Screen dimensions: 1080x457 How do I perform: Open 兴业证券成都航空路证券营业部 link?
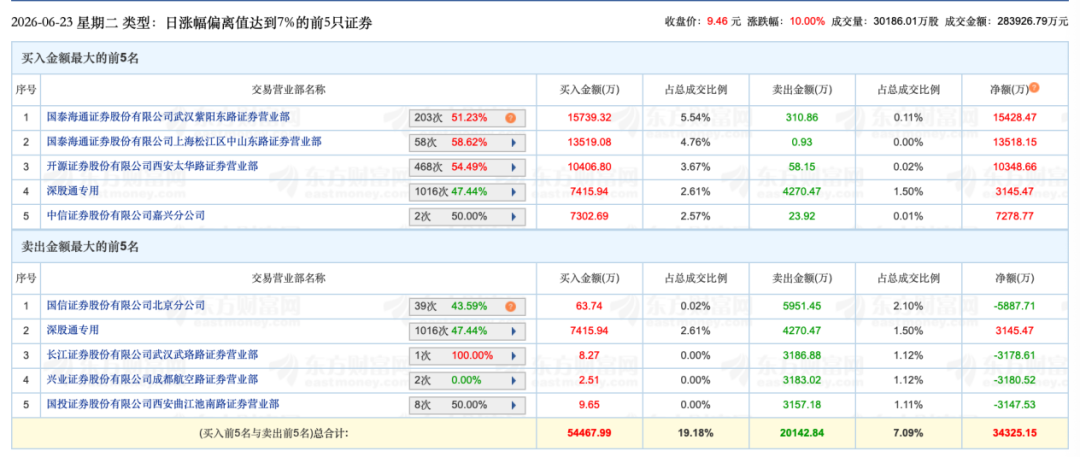coord(152,378)
